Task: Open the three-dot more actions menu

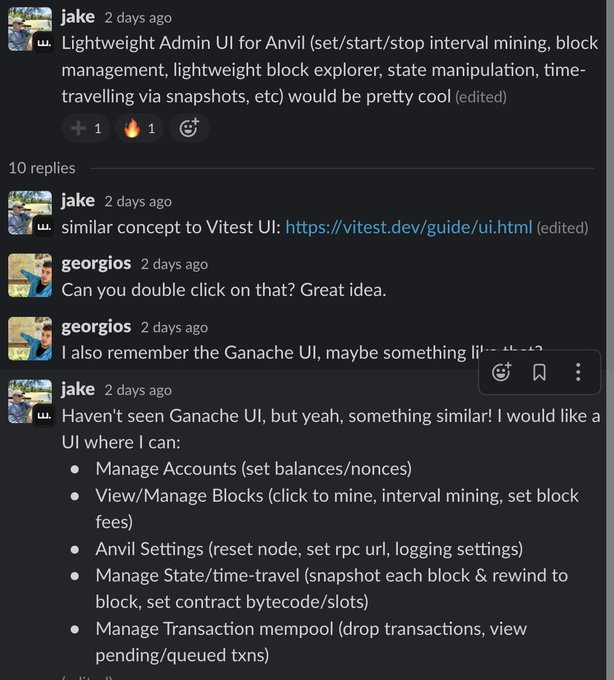Action: (x=578, y=373)
